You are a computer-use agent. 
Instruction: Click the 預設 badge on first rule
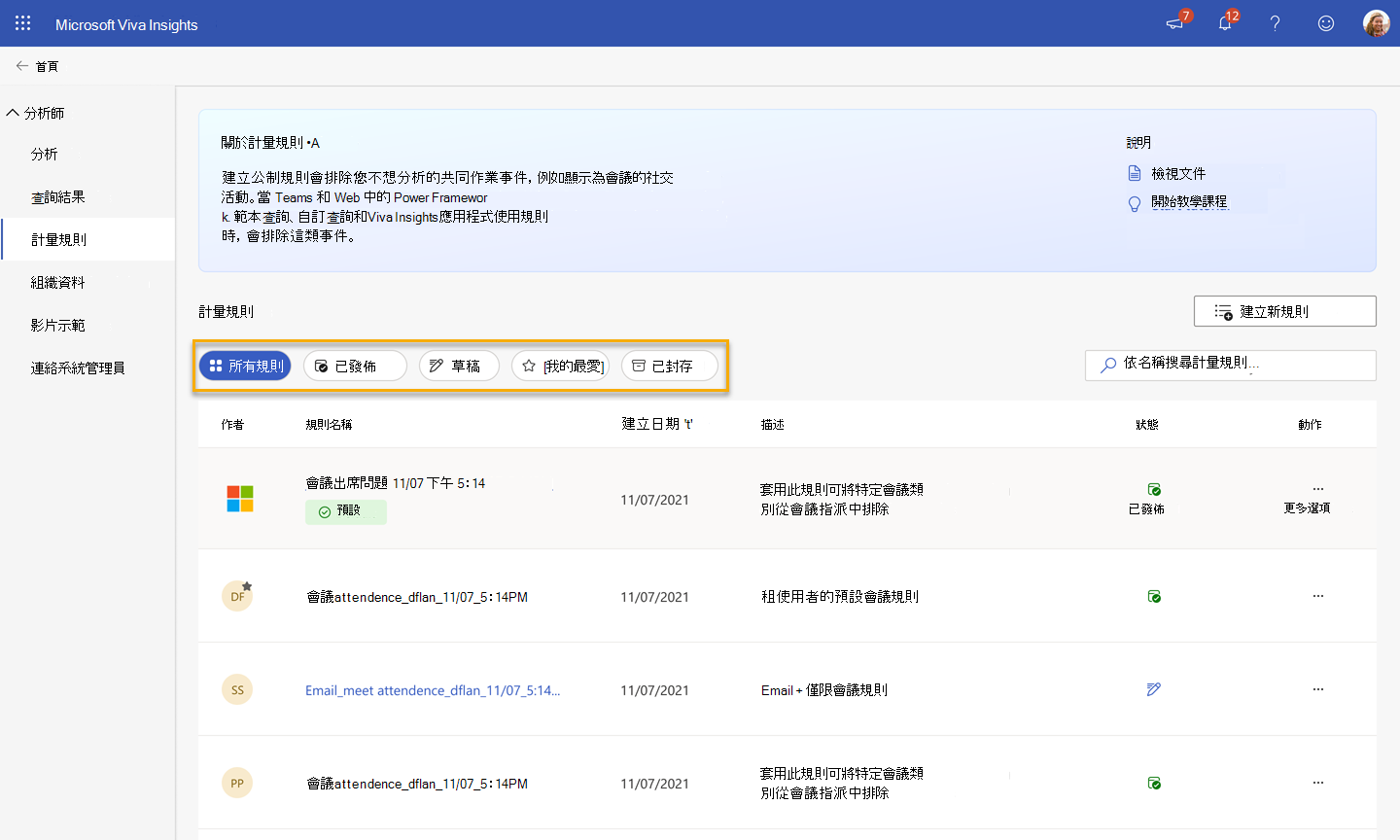pos(346,511)
